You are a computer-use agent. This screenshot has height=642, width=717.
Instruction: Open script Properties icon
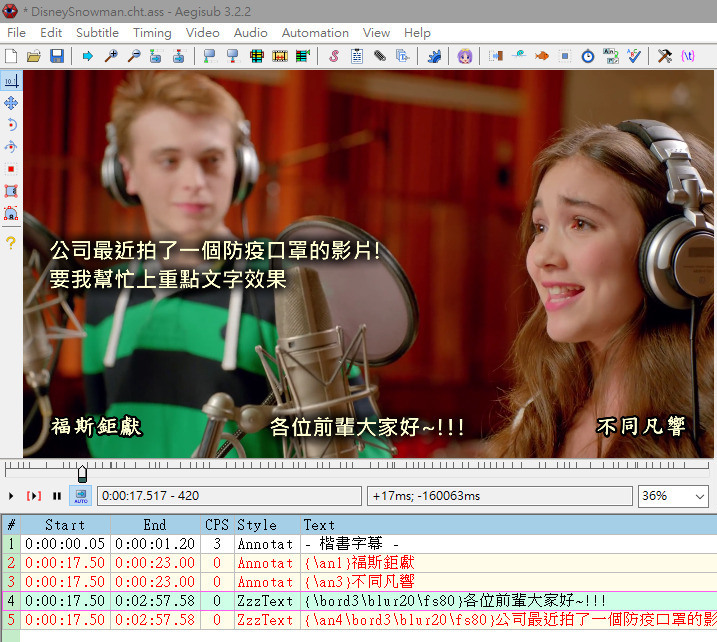[357, 56]
